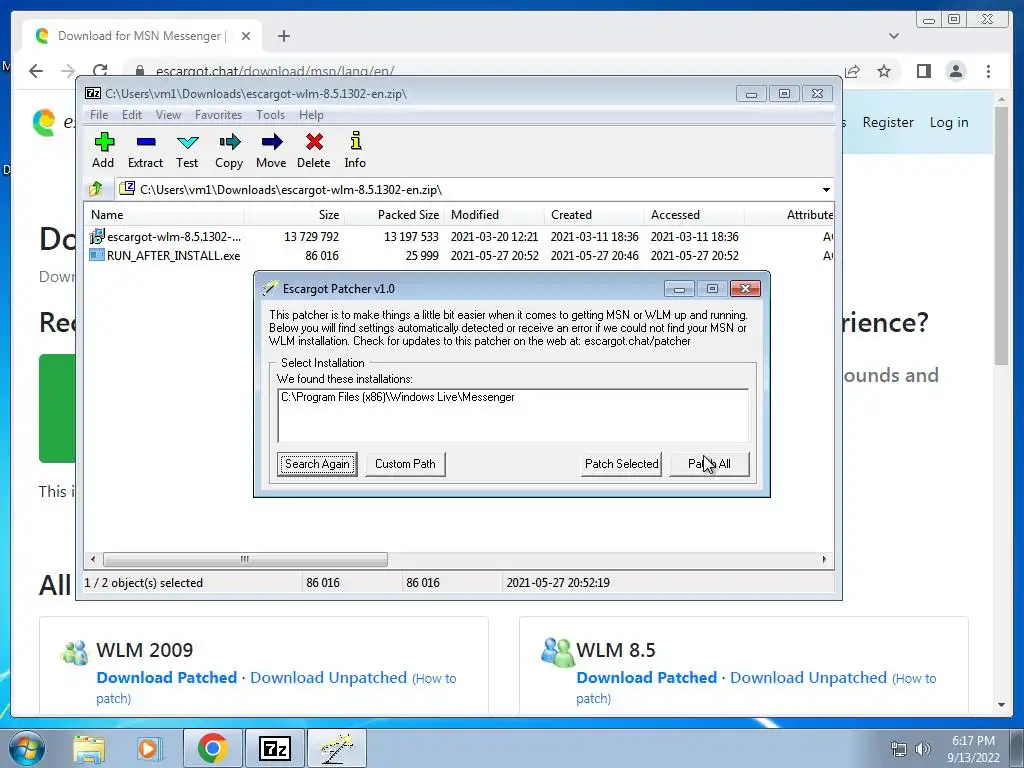Open the Favorites menu in 7-Zip
This screenshot has width=1024, height=768.
(218, 115)
